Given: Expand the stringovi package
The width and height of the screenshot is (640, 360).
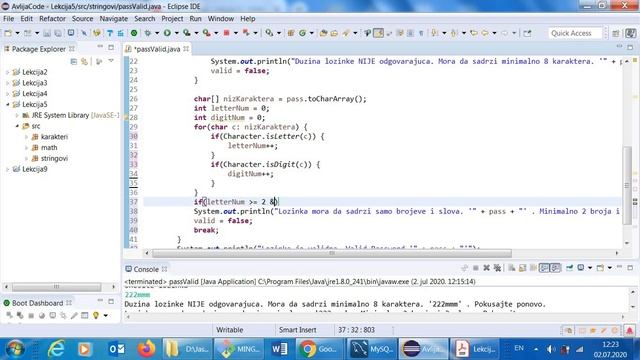Looking at the screenshot, I should [x=26, y=158].
